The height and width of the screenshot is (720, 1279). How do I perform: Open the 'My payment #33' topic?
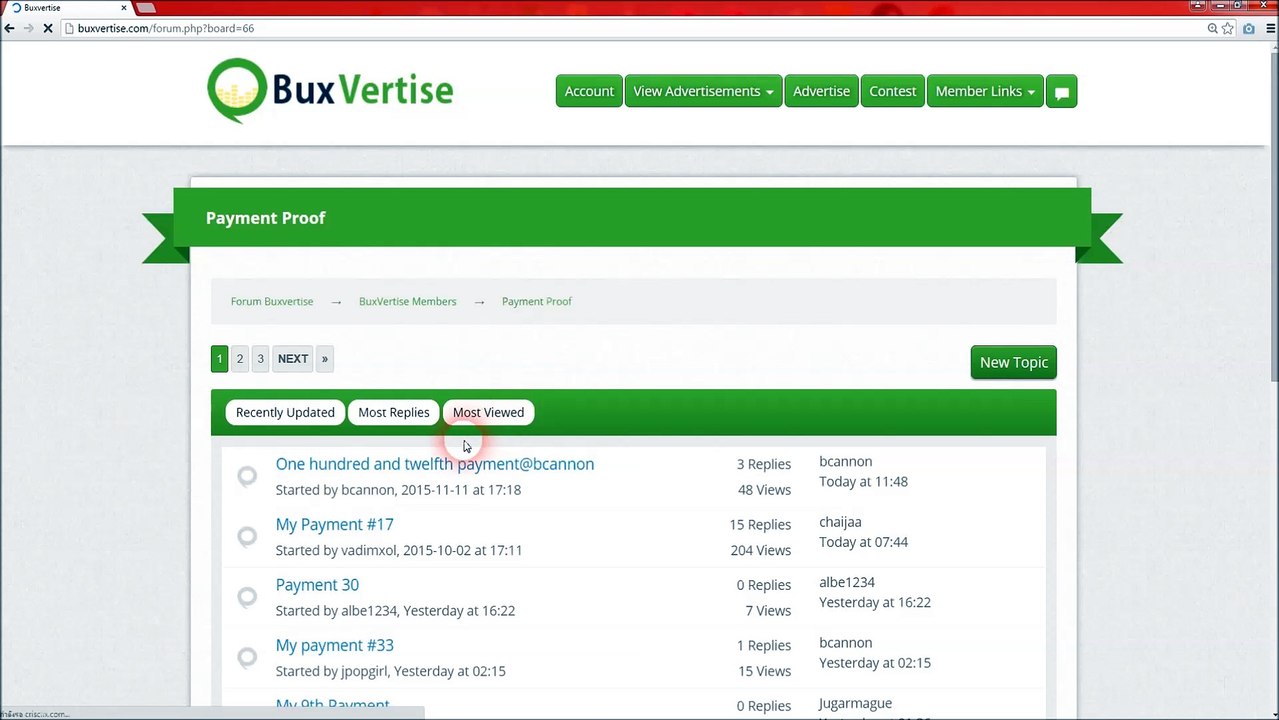(x=335, y=645)
